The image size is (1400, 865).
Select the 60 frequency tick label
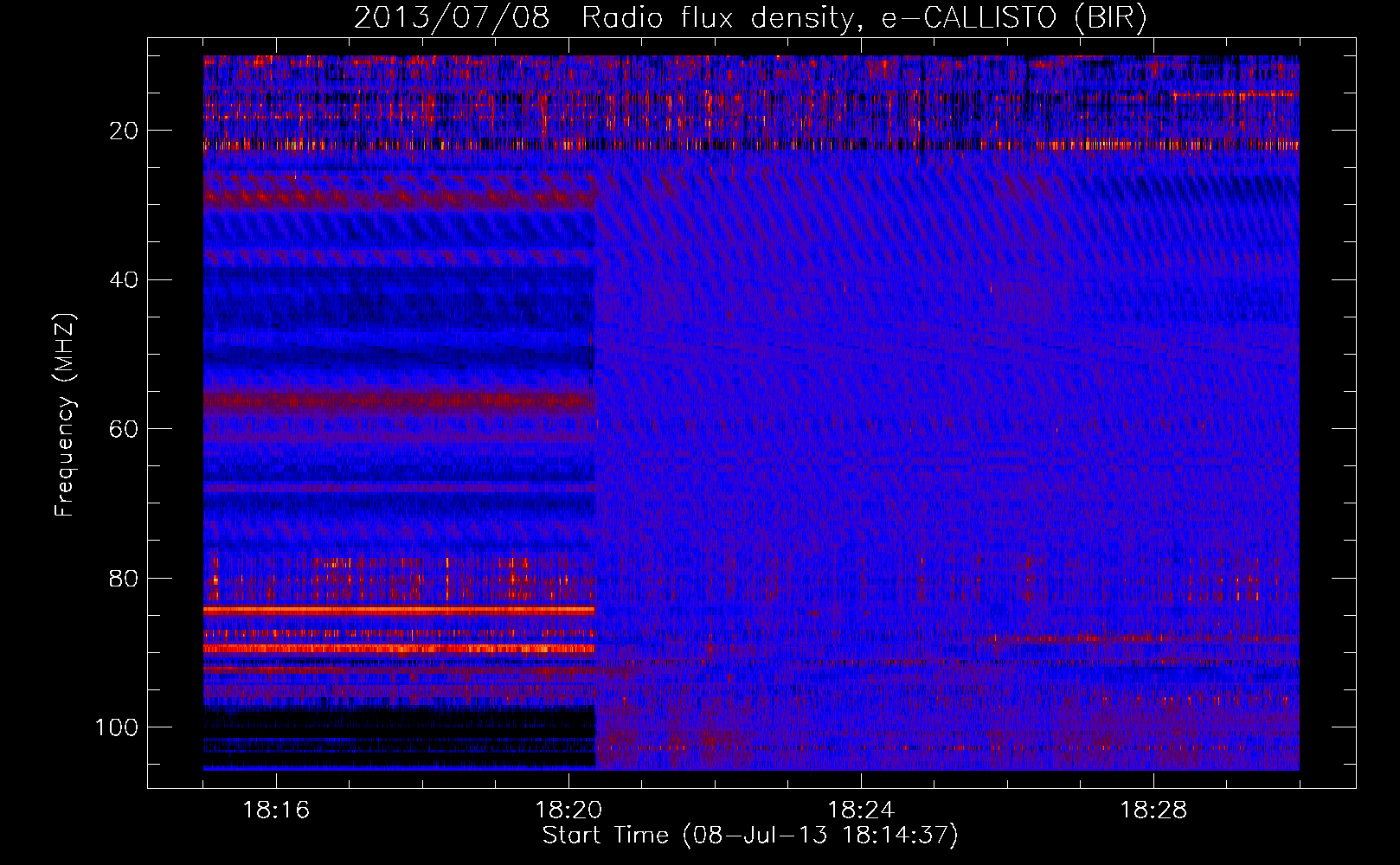pyautogui.click(x=125, y=429)
